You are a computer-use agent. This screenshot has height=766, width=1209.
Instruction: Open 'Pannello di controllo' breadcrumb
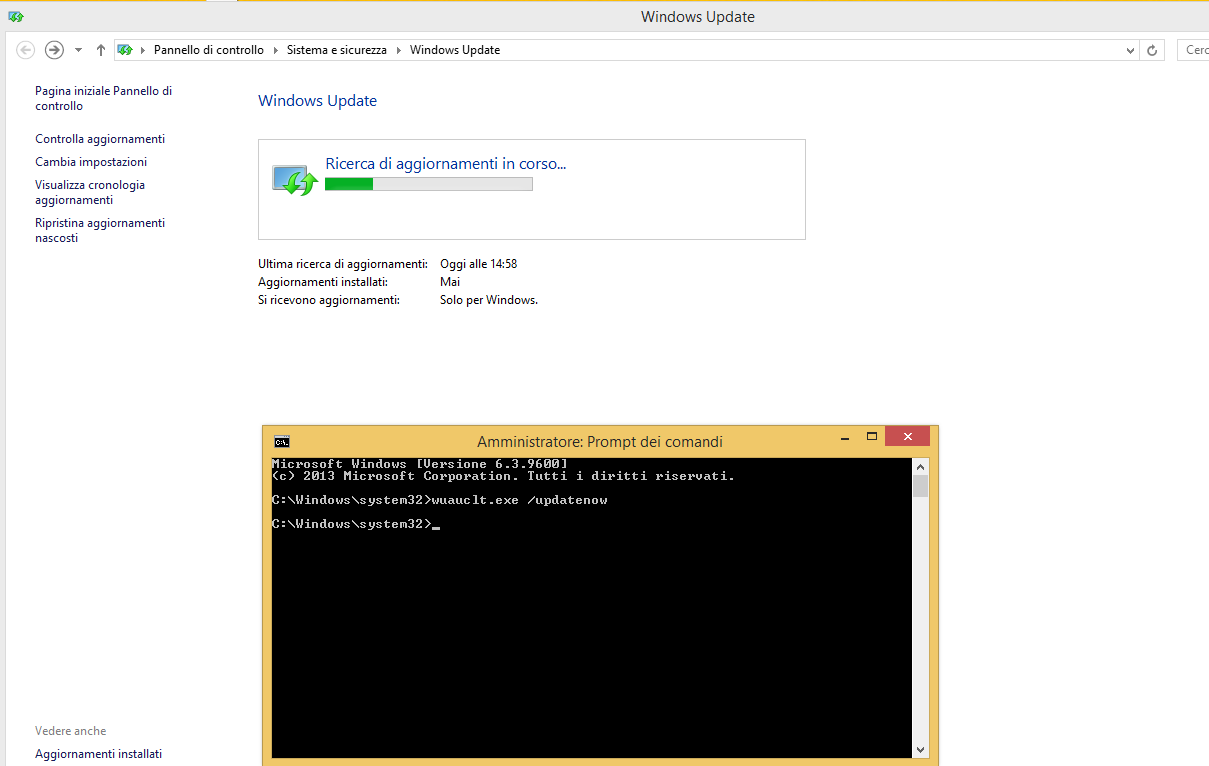209,50
